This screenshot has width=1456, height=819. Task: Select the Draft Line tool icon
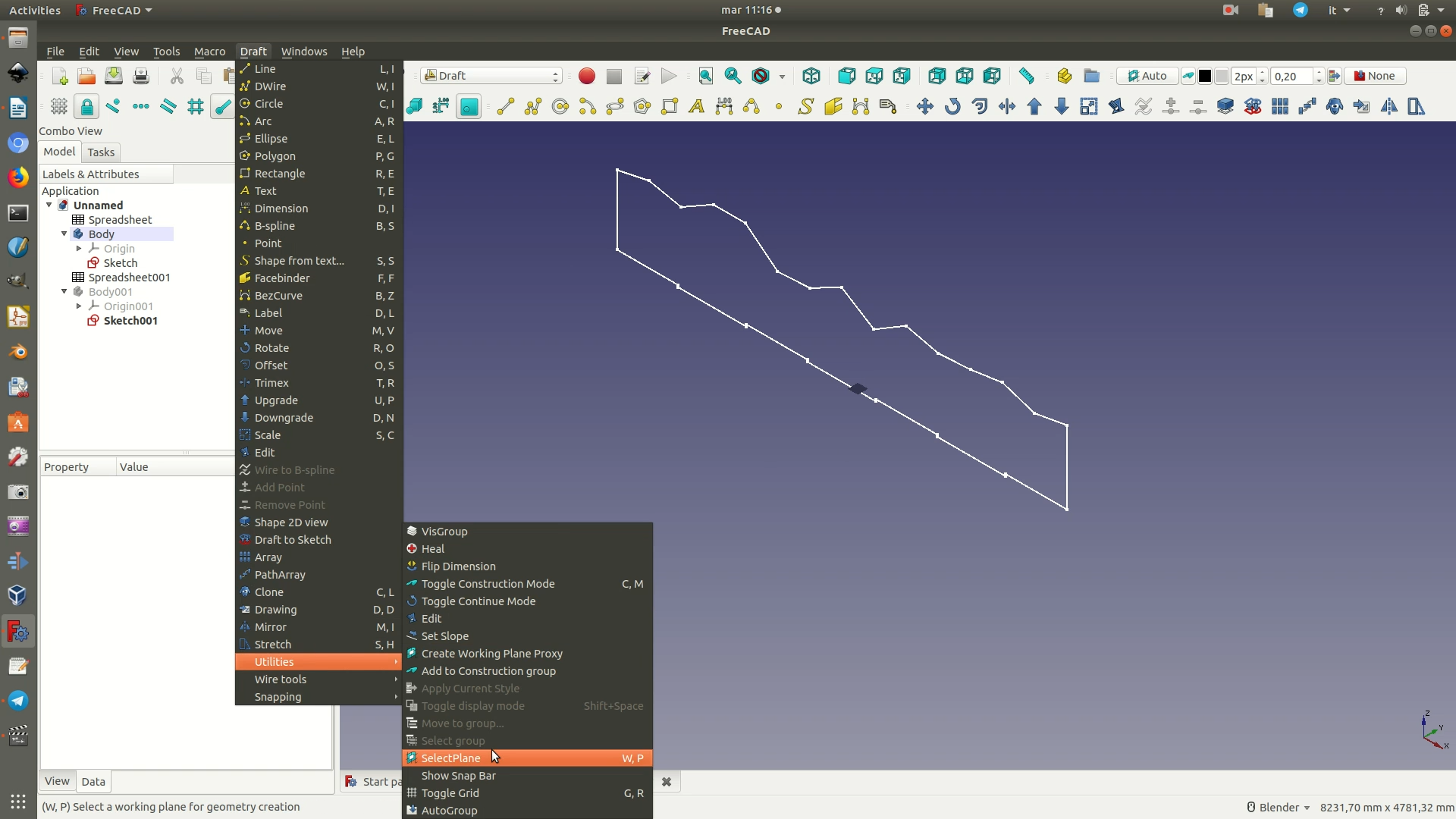point(506,106)
